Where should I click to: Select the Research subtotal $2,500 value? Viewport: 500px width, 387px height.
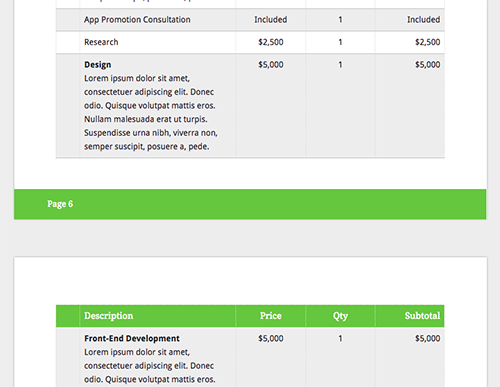[x=427, y=42]
